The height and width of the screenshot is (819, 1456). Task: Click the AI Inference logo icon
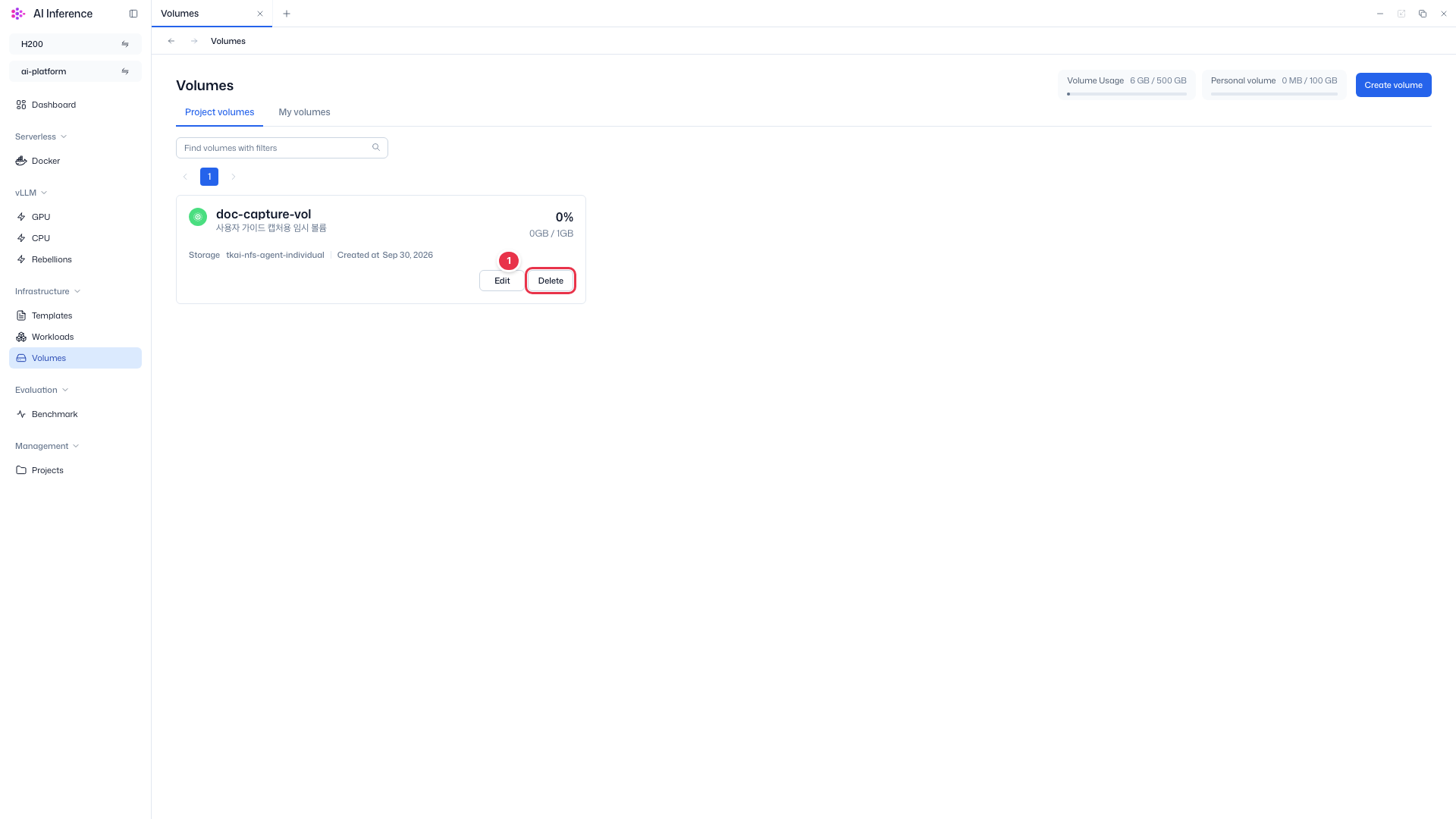pos(18,14)
